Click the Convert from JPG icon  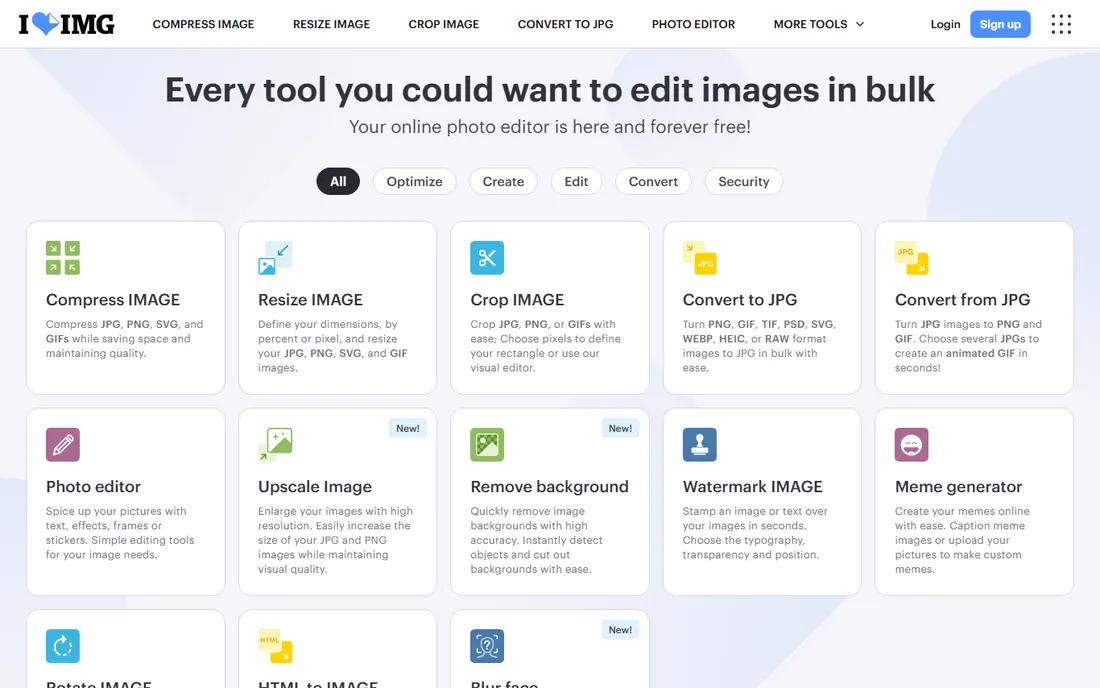911,257
